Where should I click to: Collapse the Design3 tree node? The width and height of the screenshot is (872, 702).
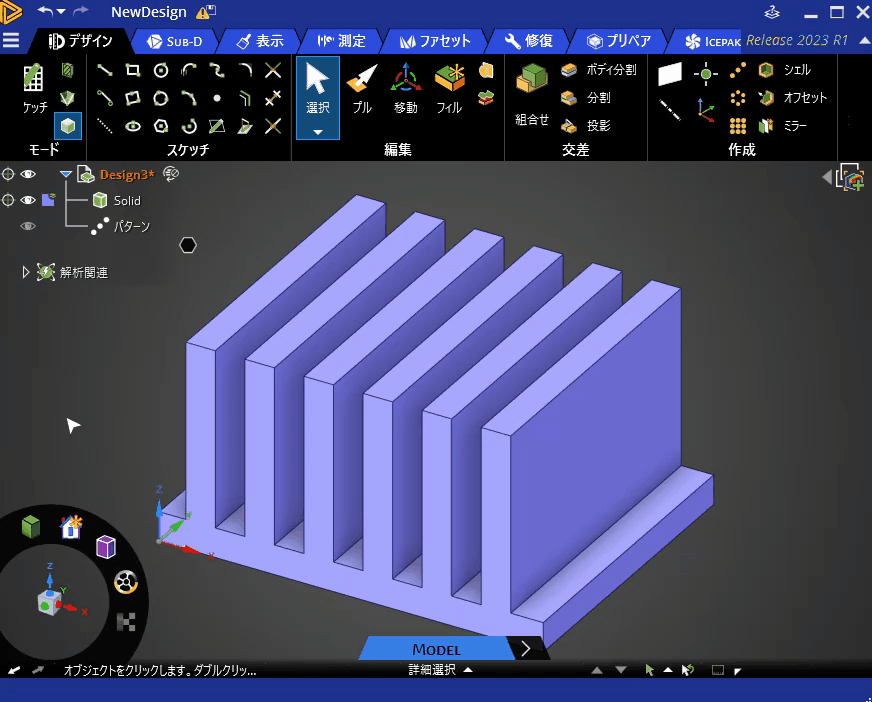click(x=66, y=175)
